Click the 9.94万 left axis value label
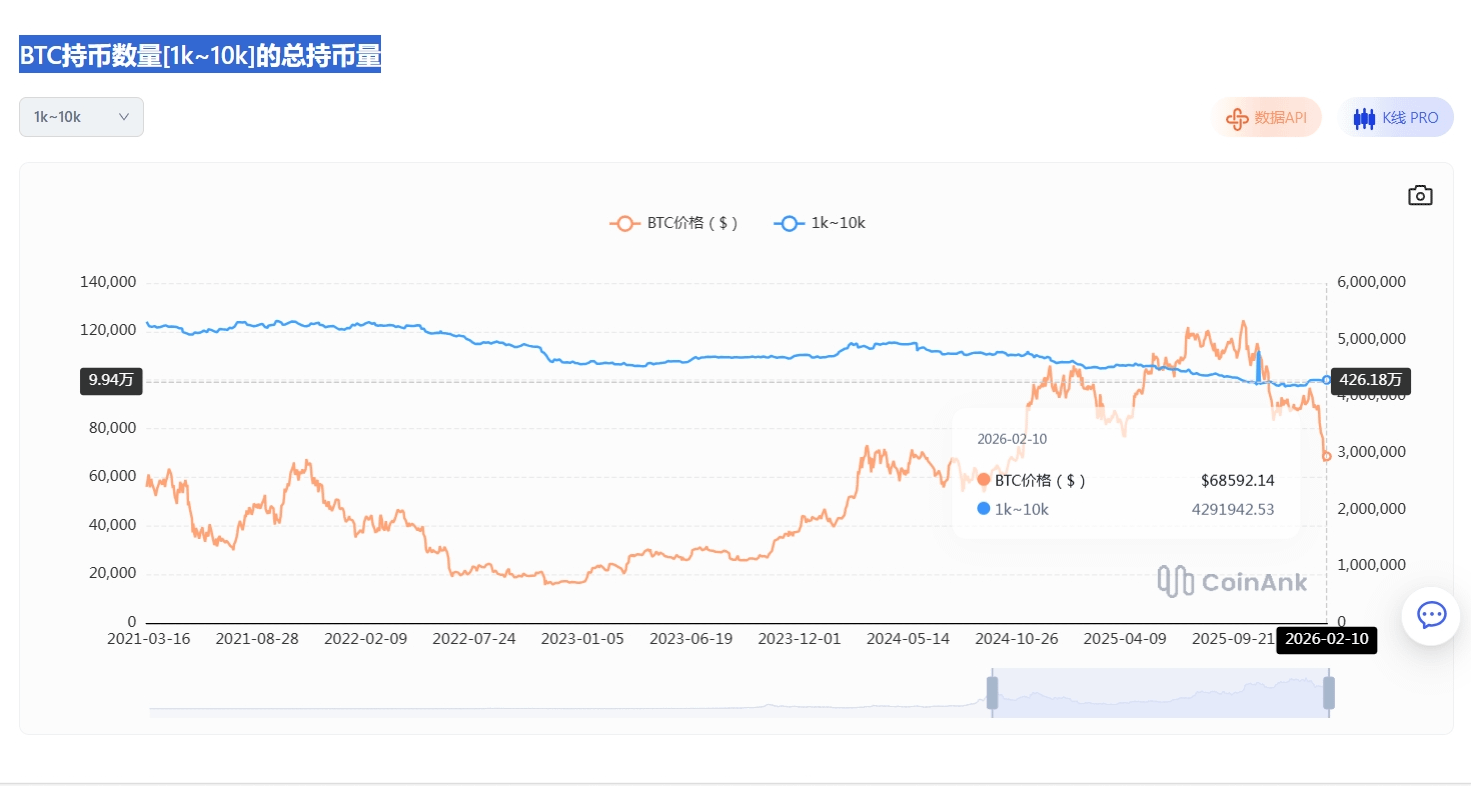Image resolution: width=1471 pixels, height=786 pixels. click(111, 380)
